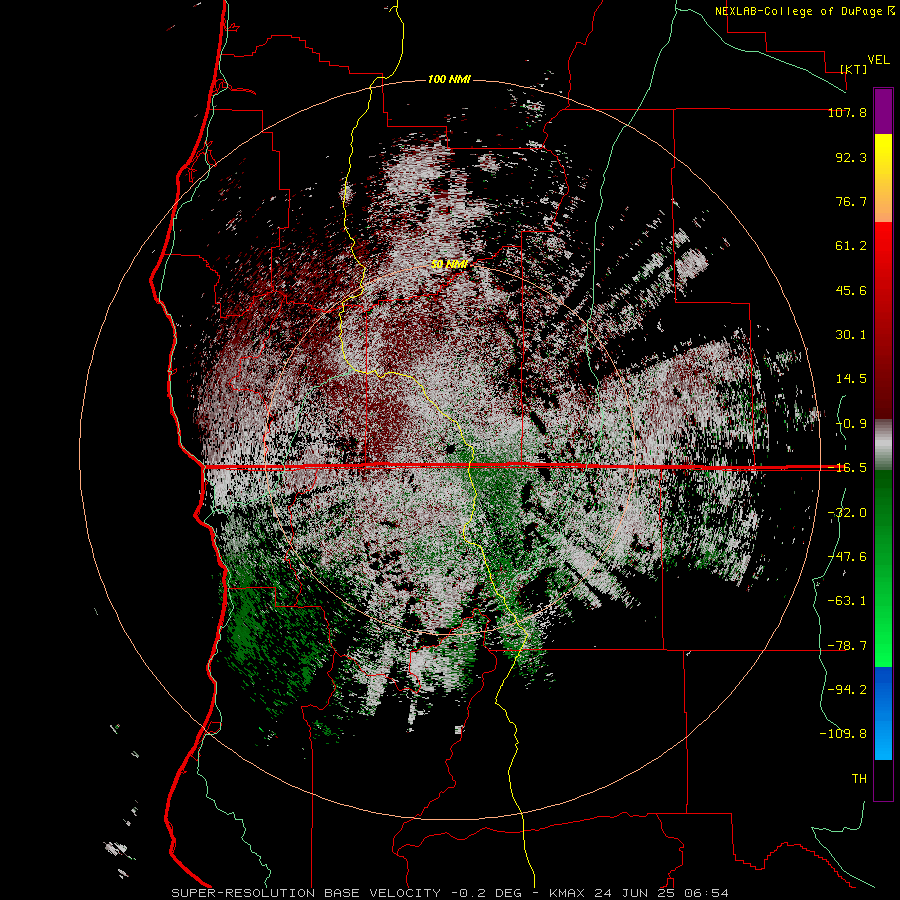Select the -47.6 legend value
Screen dimensions: 900x900
847,557
